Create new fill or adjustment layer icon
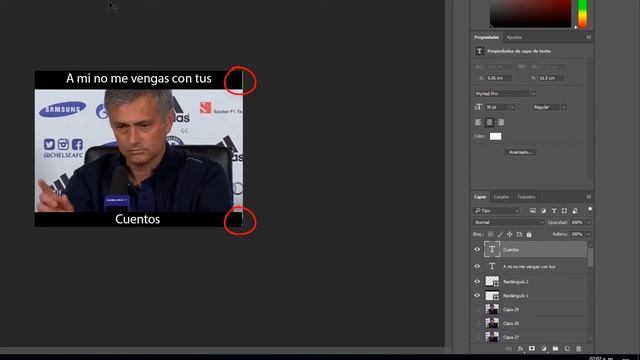This screenshot has height=360, width=640. click(544, 349)
